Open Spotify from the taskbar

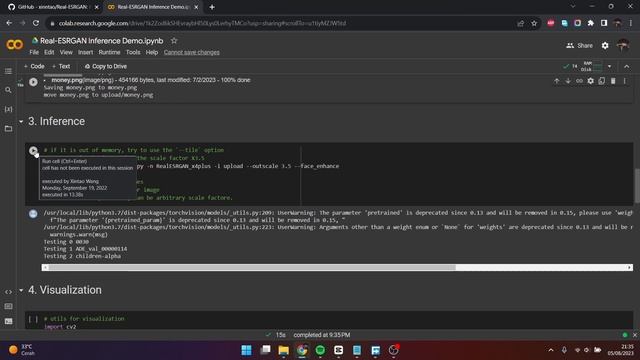[x=320, y=350]
